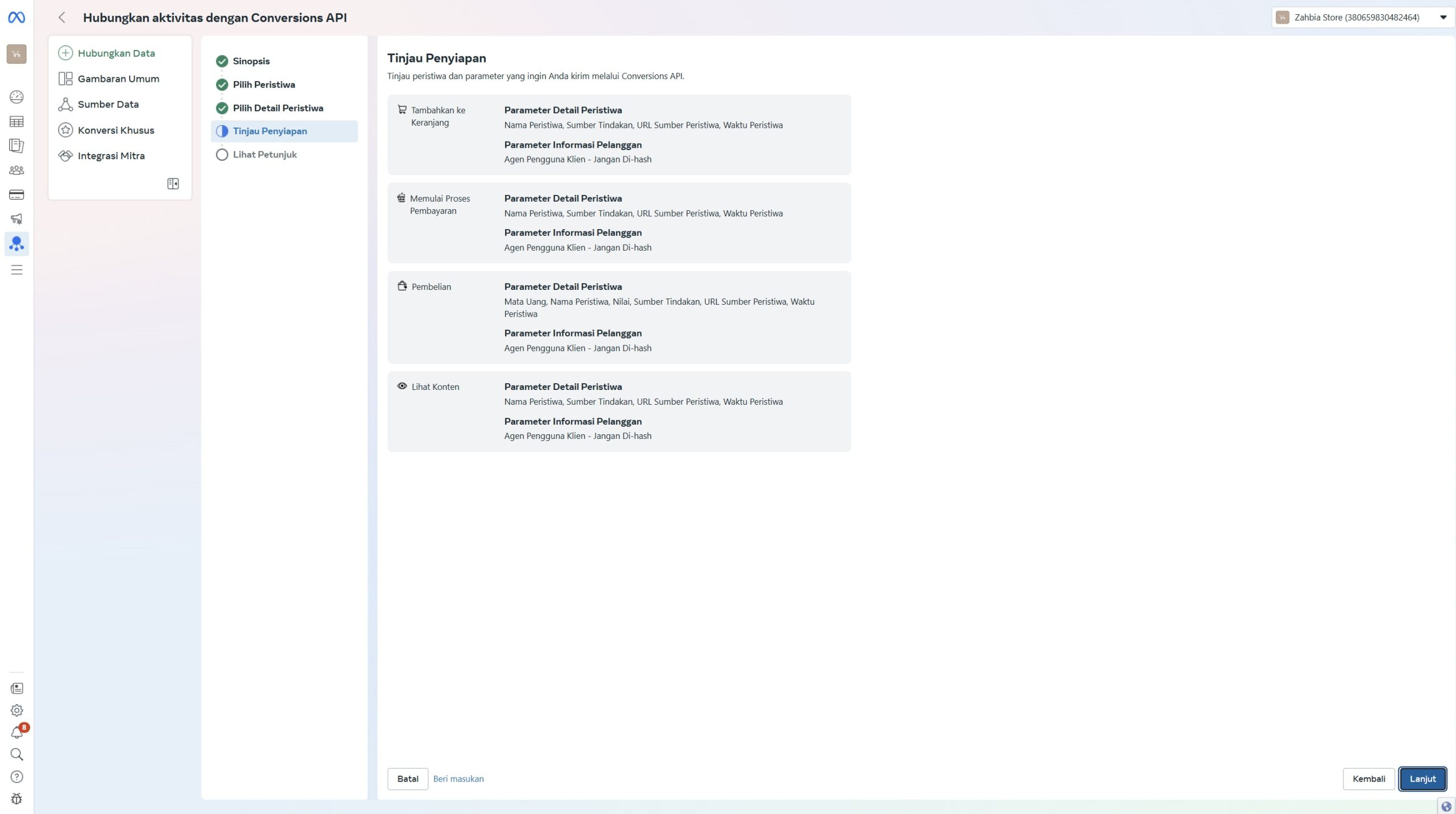Go to the Sinopsis completed step
This screenshot has width=1456, height=814.
tap(251, 61)
